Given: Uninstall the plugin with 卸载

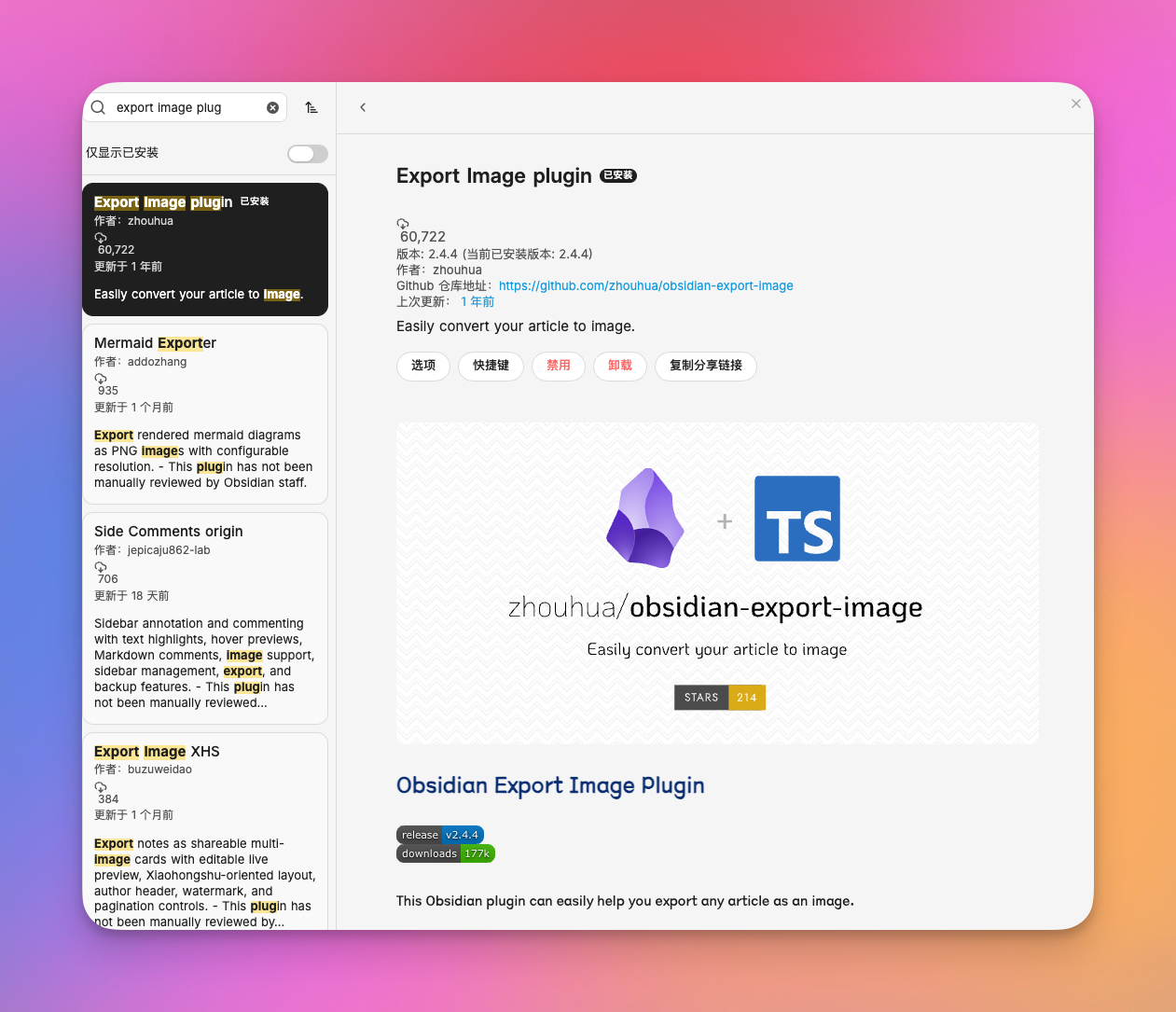Looking at the screenshot, I should tap(620, 366).
